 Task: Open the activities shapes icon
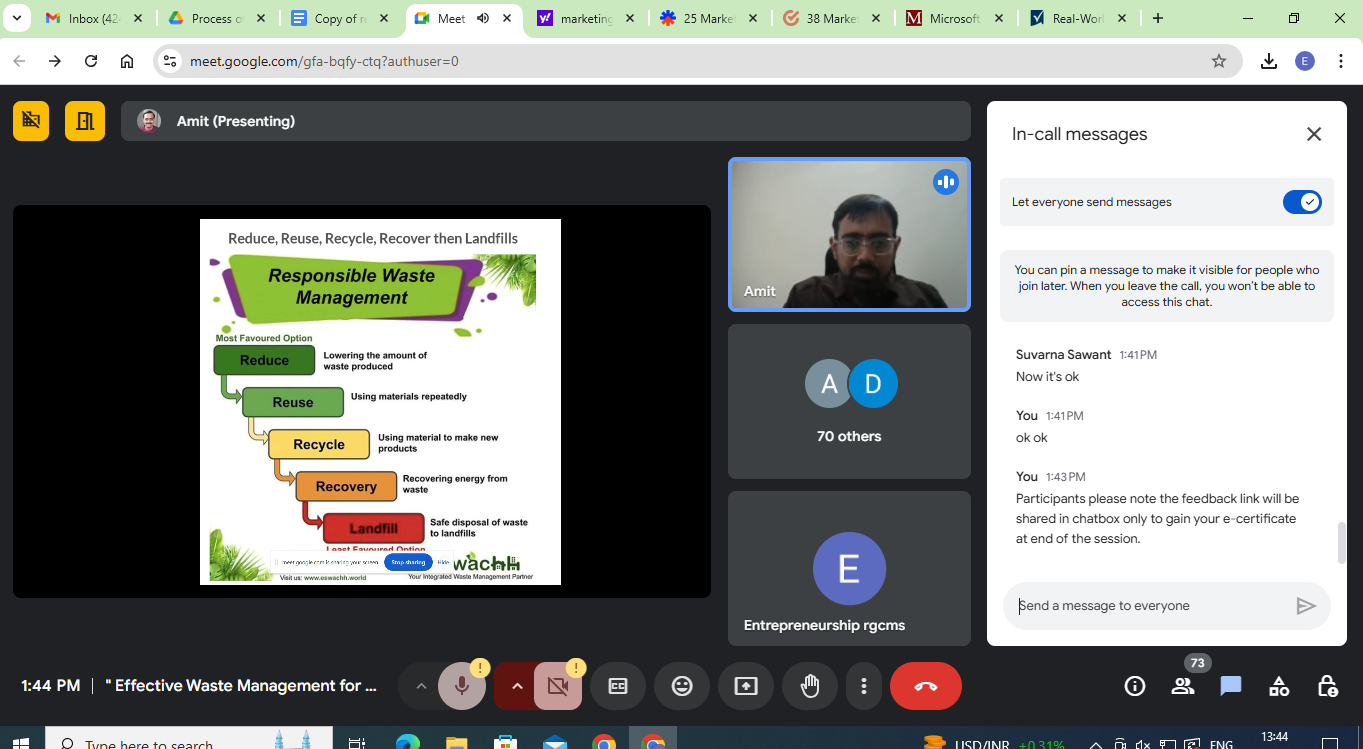(1279, 686)
